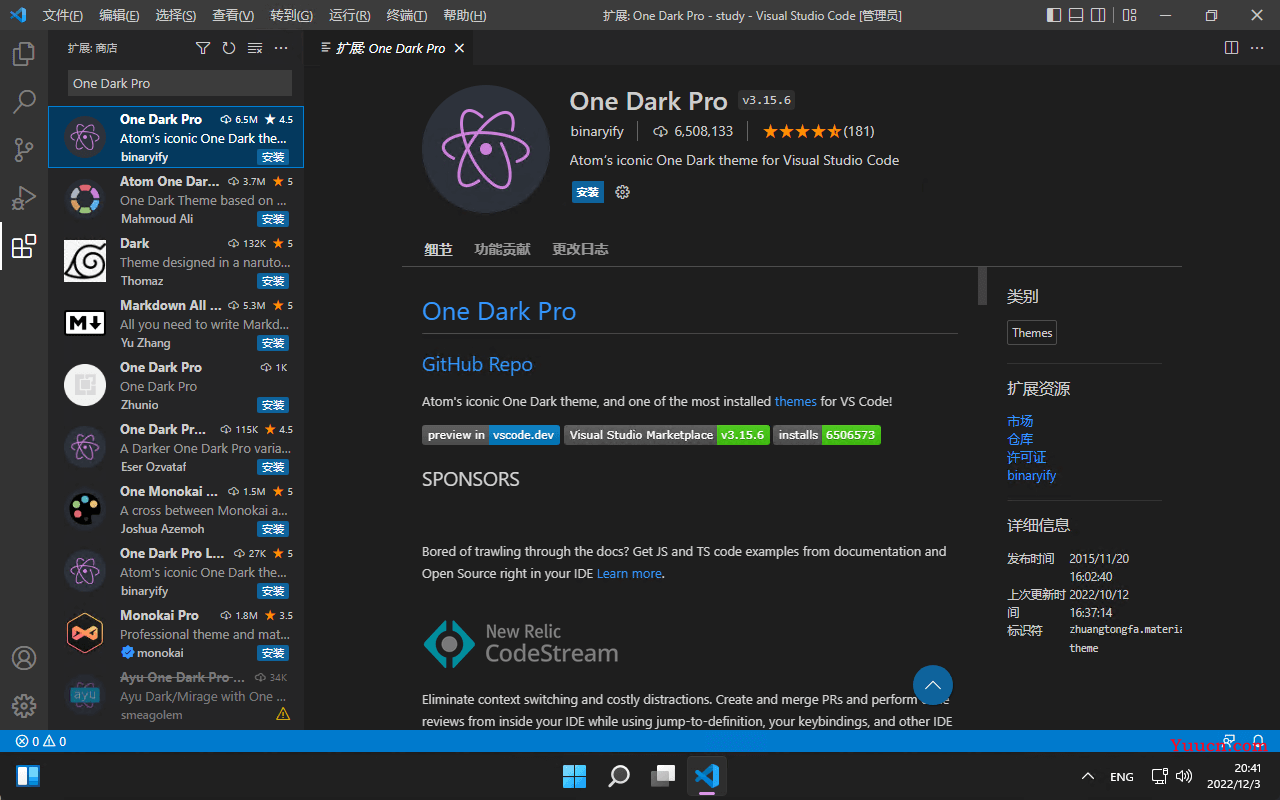Open the GitHub Repo link

click(477, 364)
